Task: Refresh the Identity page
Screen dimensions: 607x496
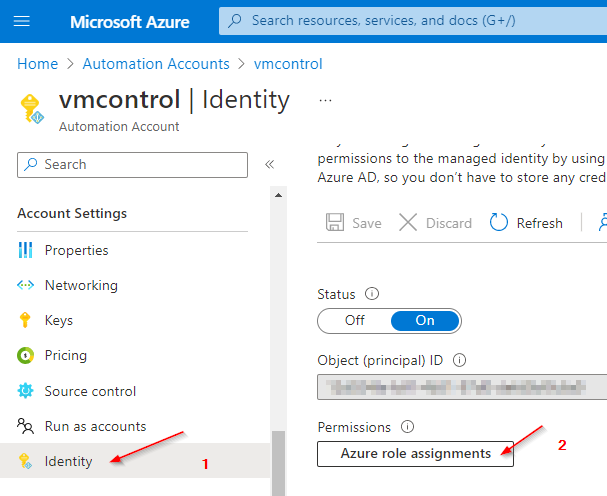Action: pos(526,223)
